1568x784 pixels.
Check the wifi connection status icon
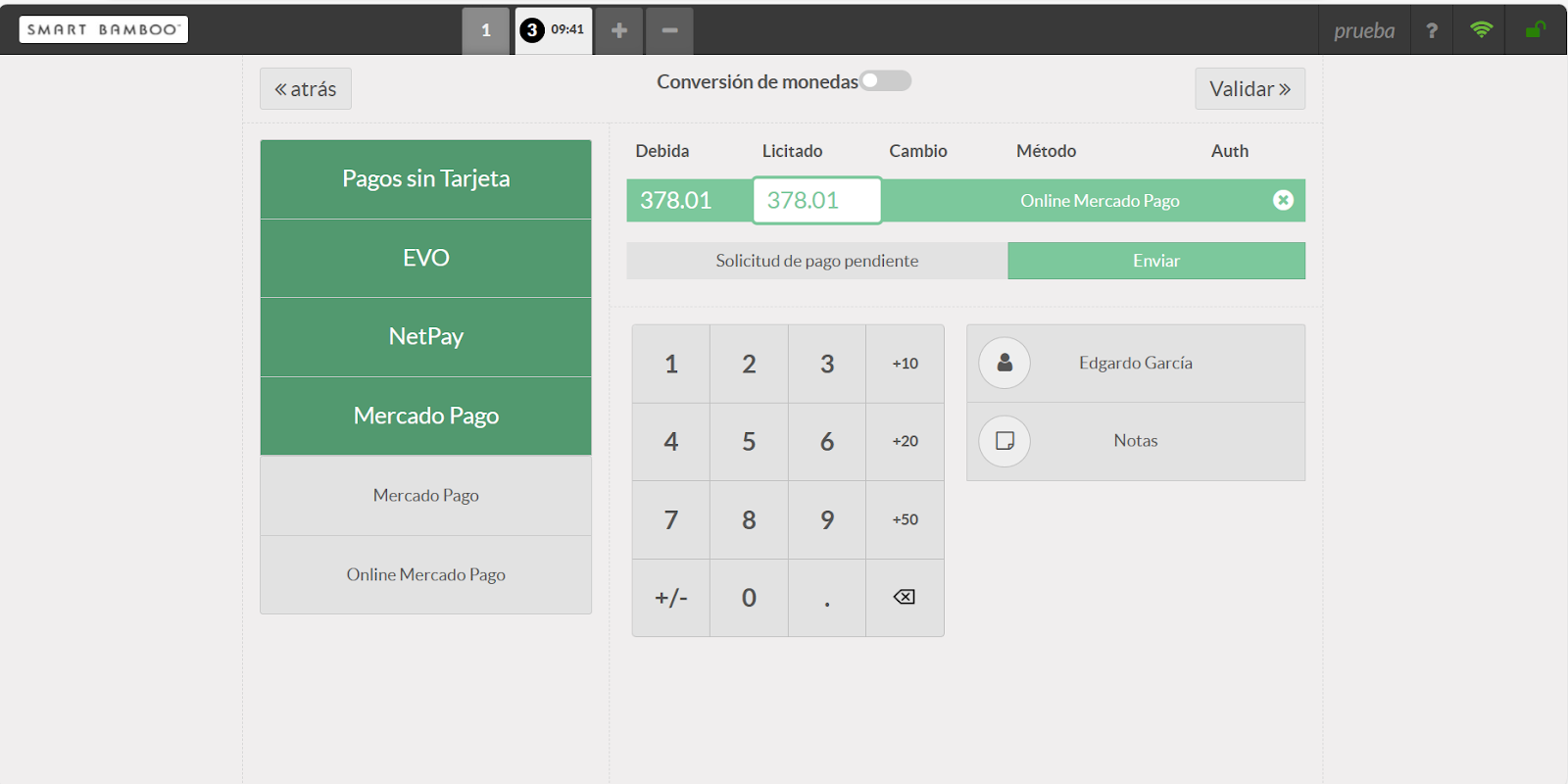point(1481,30)
